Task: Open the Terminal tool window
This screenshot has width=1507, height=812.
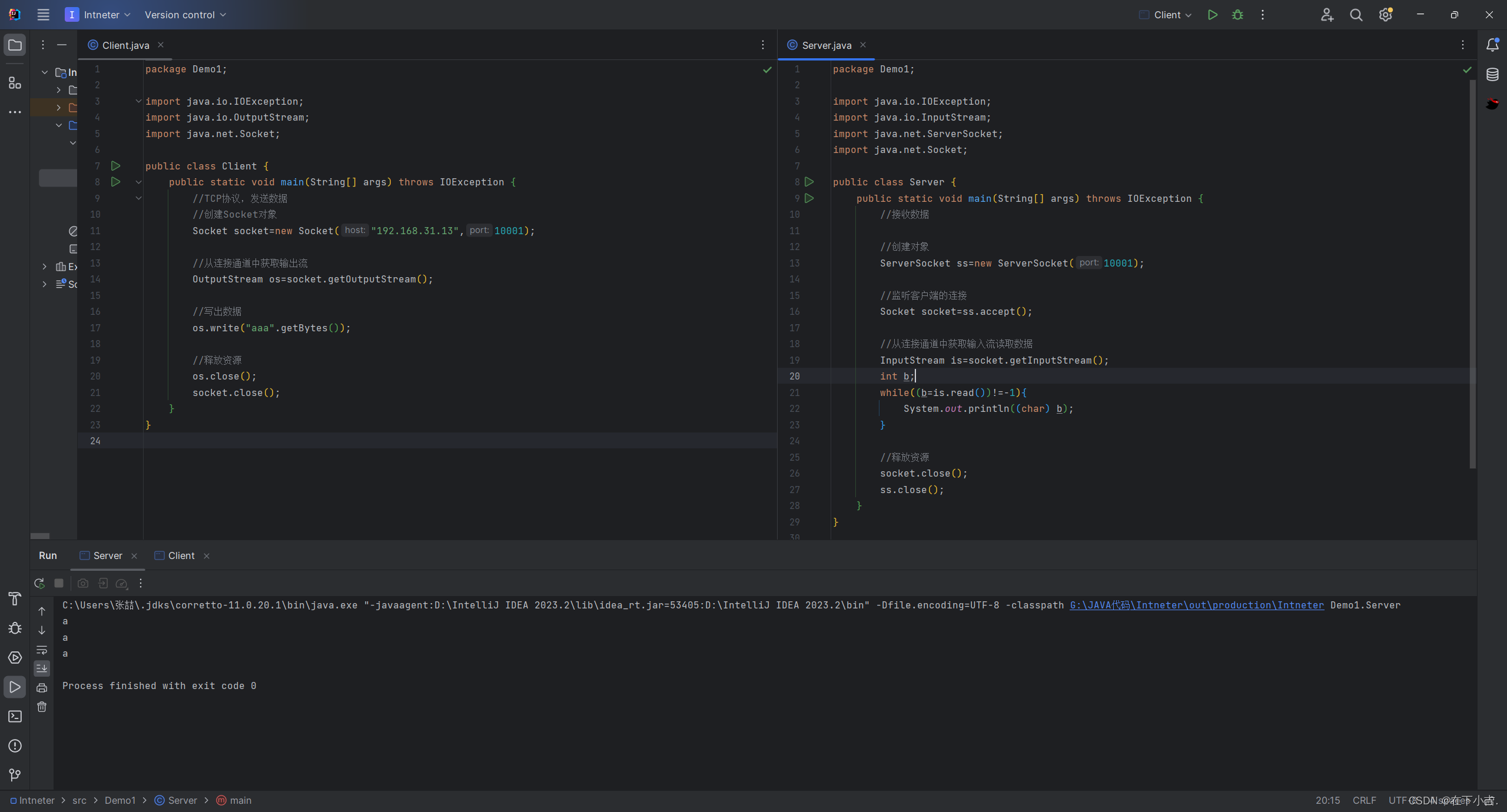Action: pos(15,717)
